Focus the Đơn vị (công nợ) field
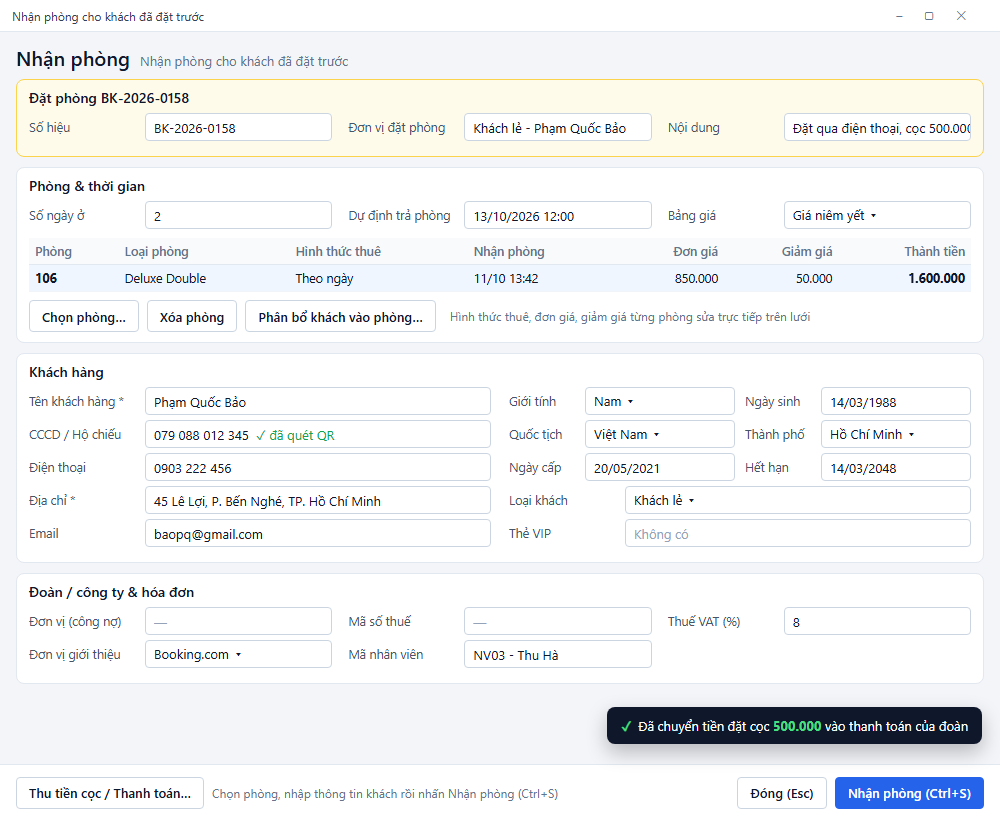This screenshot has width=1000, height=820. 238,622
